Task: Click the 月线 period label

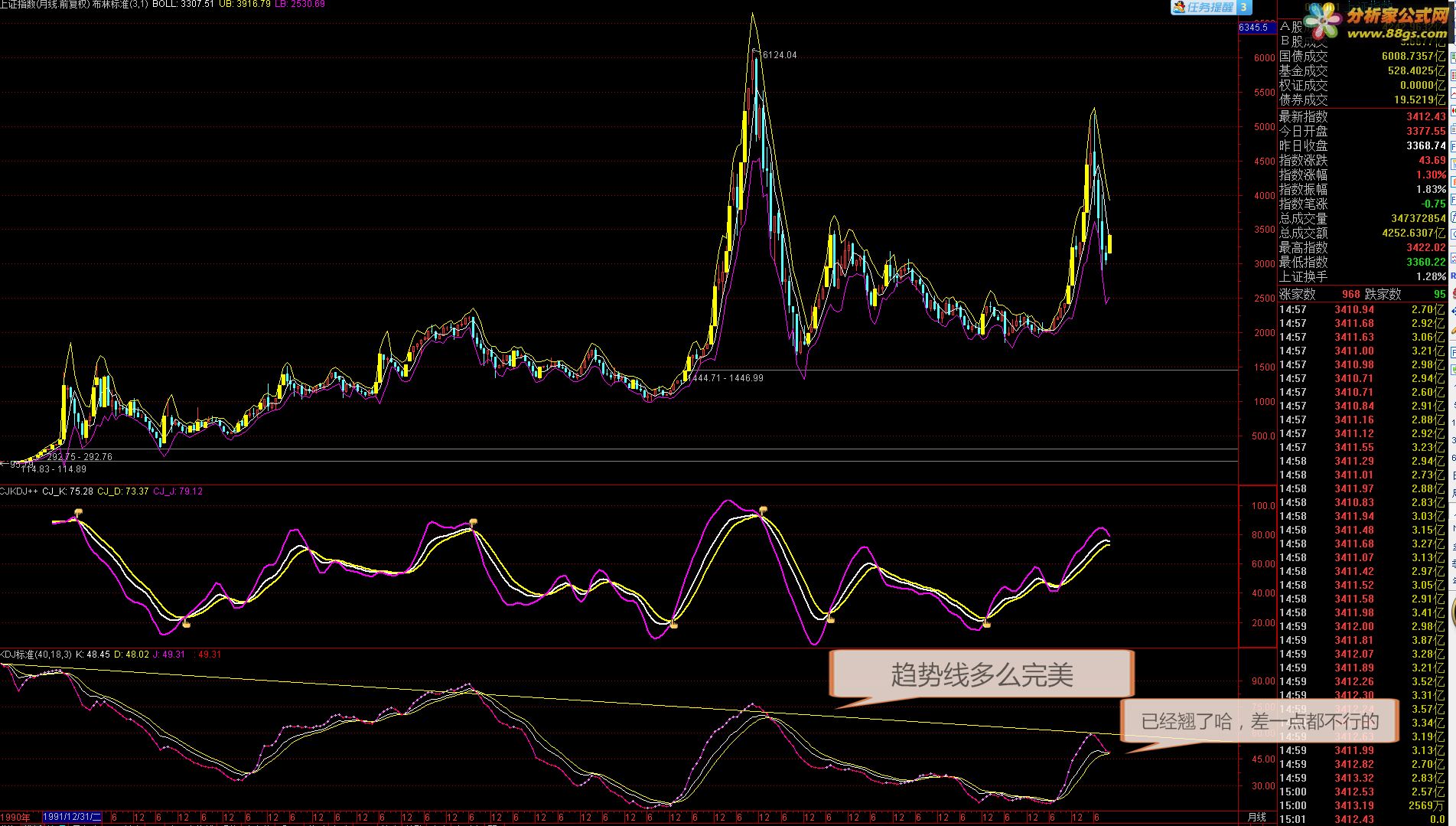Action: [1257, 818]
